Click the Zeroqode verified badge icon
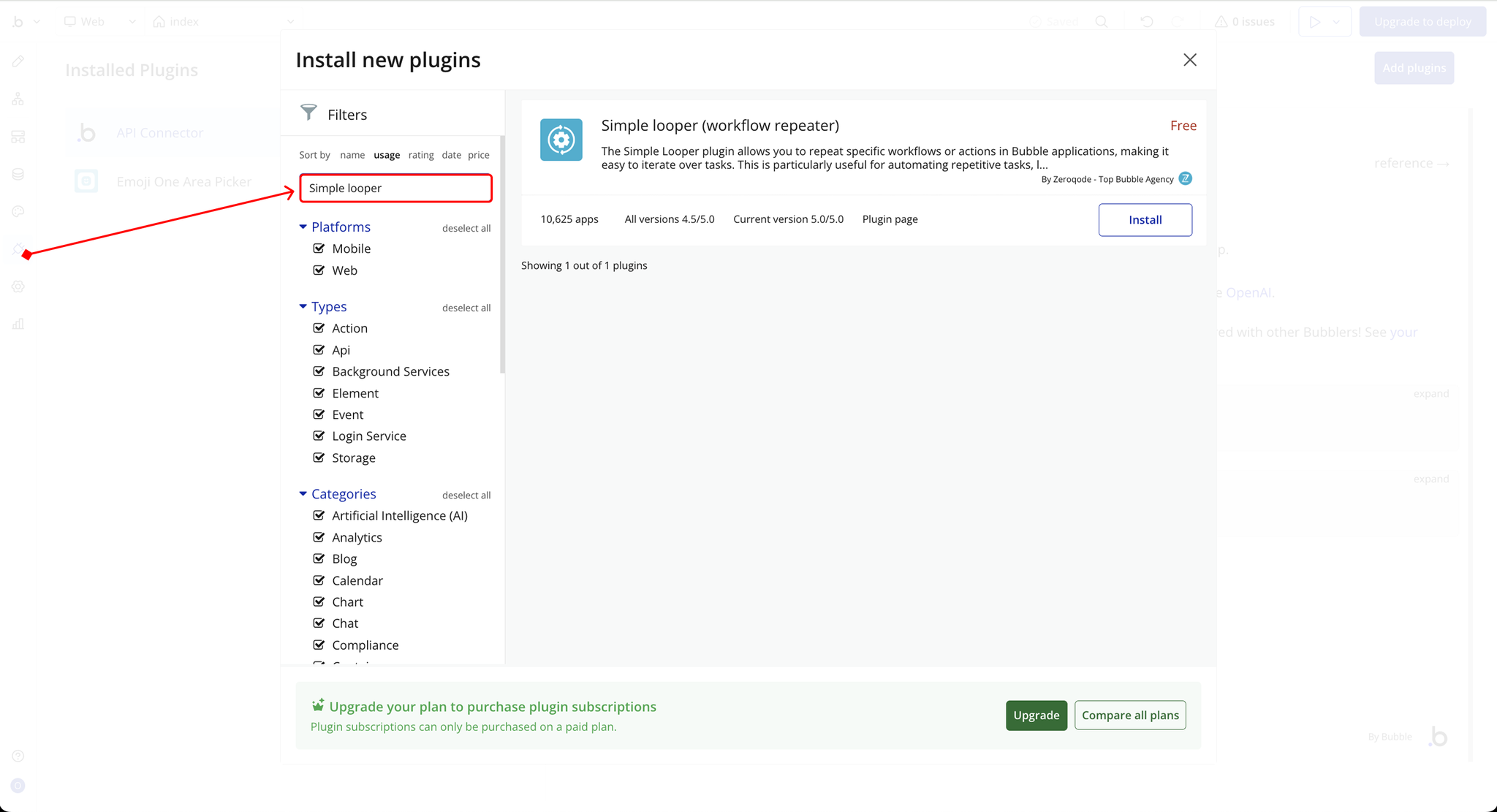1497x812 pixels. coord(1185,178)
